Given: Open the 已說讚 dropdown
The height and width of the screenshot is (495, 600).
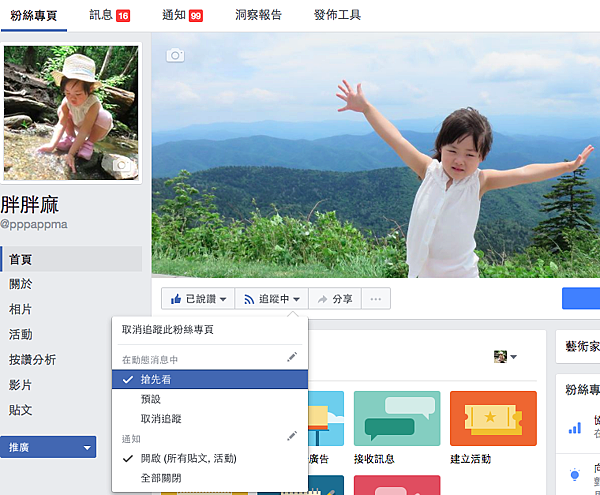Looking at the screenshot, I should tap(198, 299).
